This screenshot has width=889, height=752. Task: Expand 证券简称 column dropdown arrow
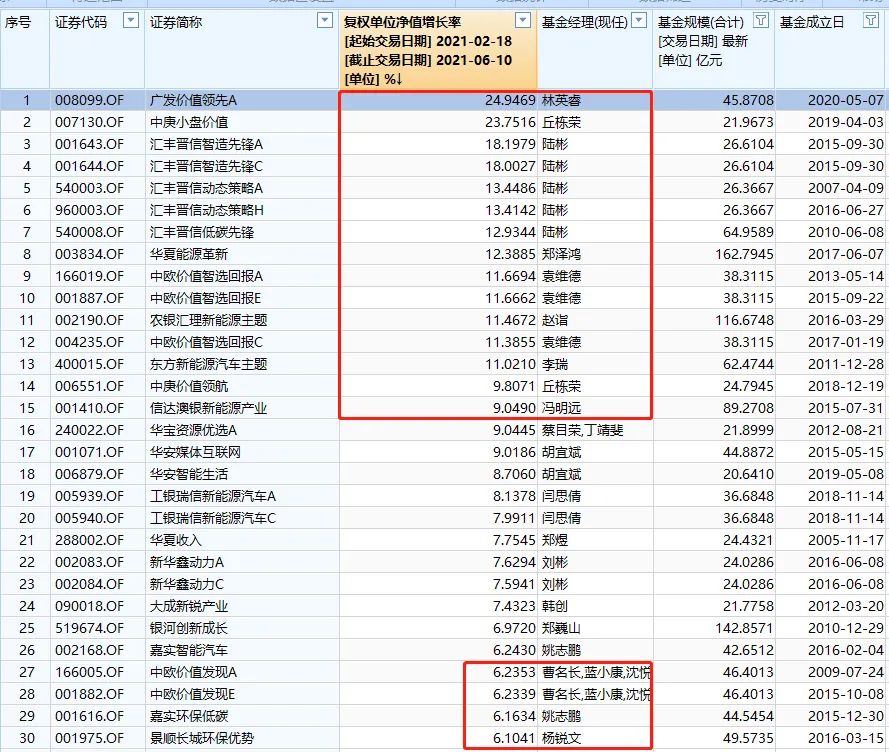tap(324, 21)
